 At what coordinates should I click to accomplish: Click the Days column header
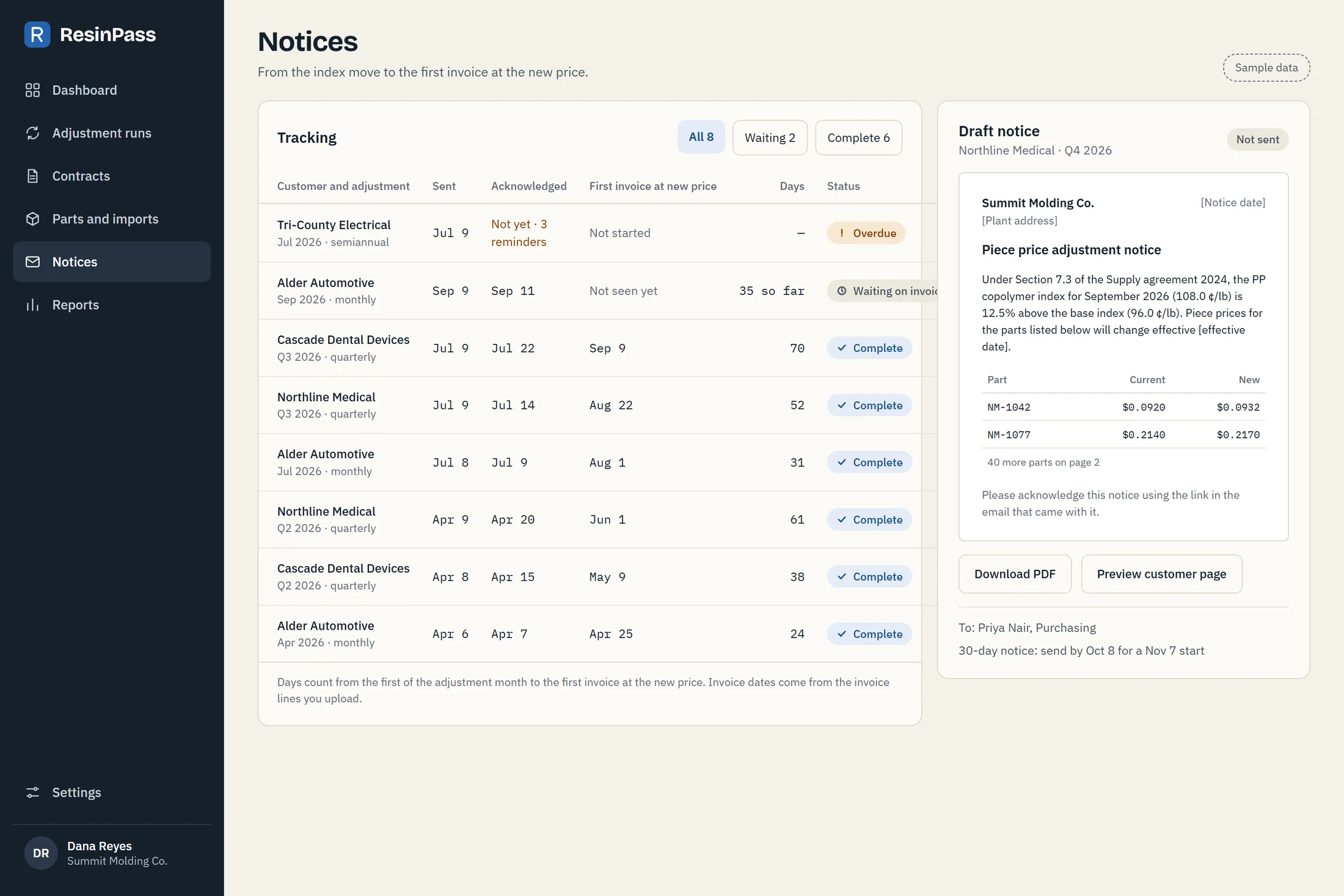(792, 186)
